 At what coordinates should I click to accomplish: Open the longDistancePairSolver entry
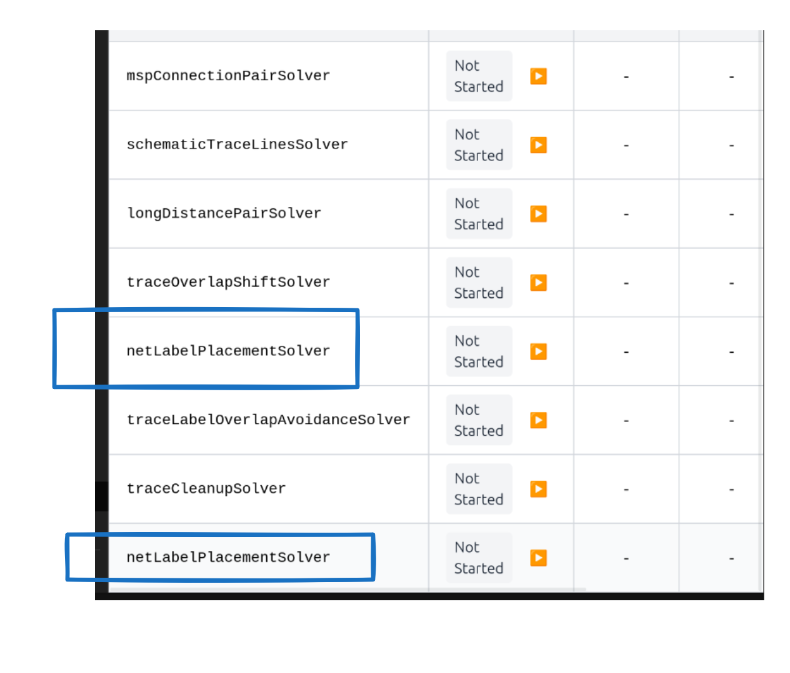coord(224,213)
